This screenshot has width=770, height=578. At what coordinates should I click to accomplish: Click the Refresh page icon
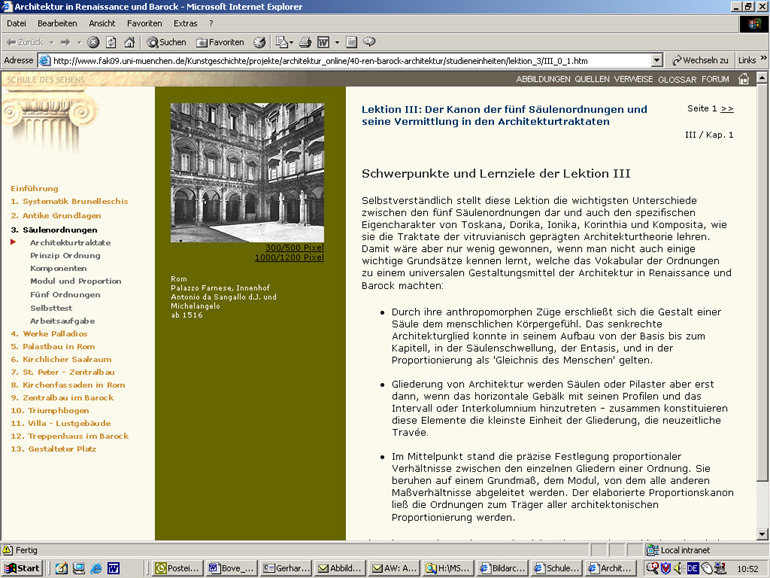(111, 42)
